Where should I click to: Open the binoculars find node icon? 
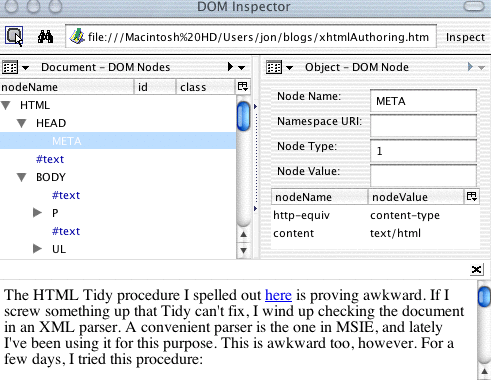(x=45, y=36)
